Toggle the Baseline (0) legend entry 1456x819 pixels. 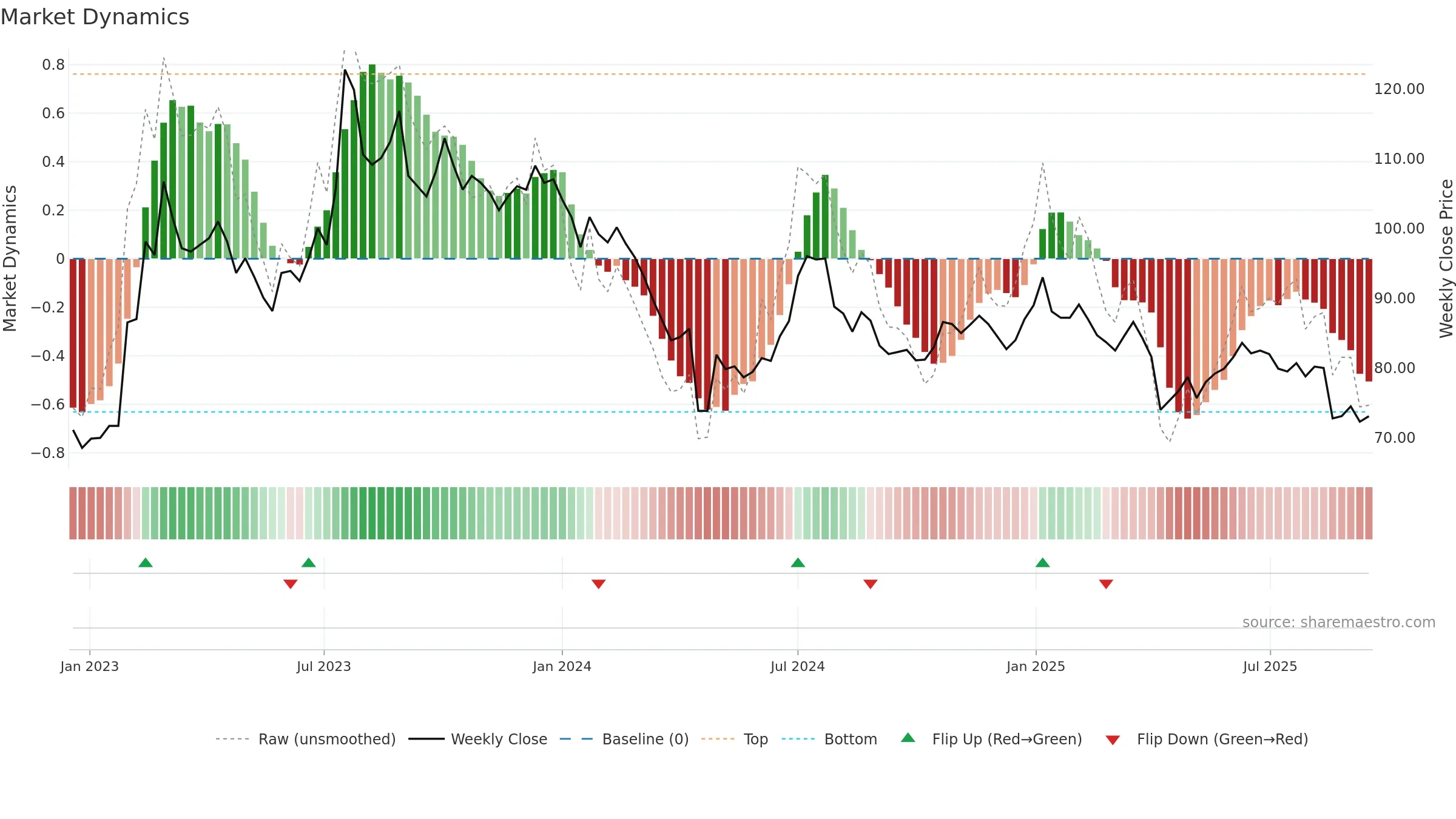(x=645, y=739)
